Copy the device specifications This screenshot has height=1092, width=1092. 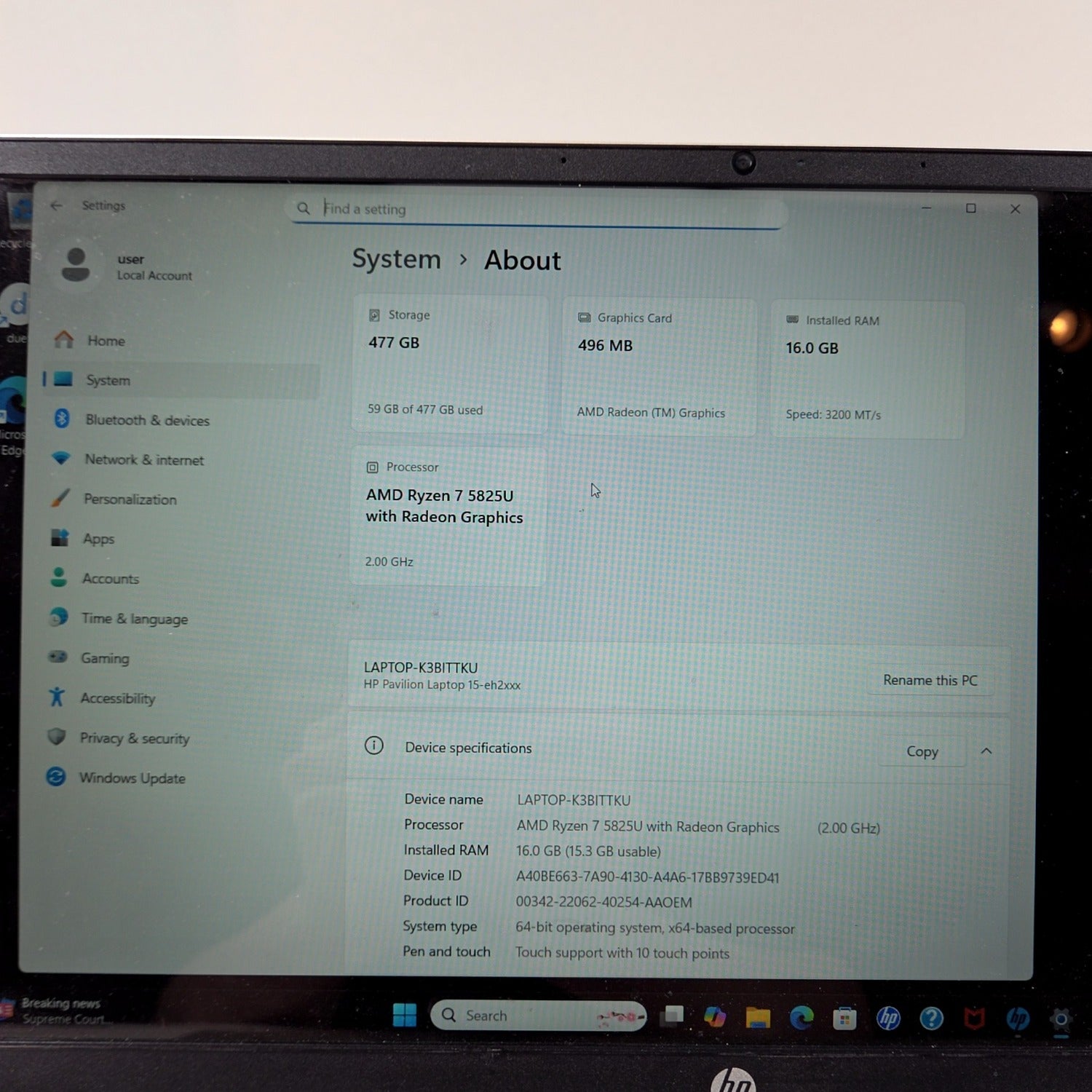click(x=921, y=751)
